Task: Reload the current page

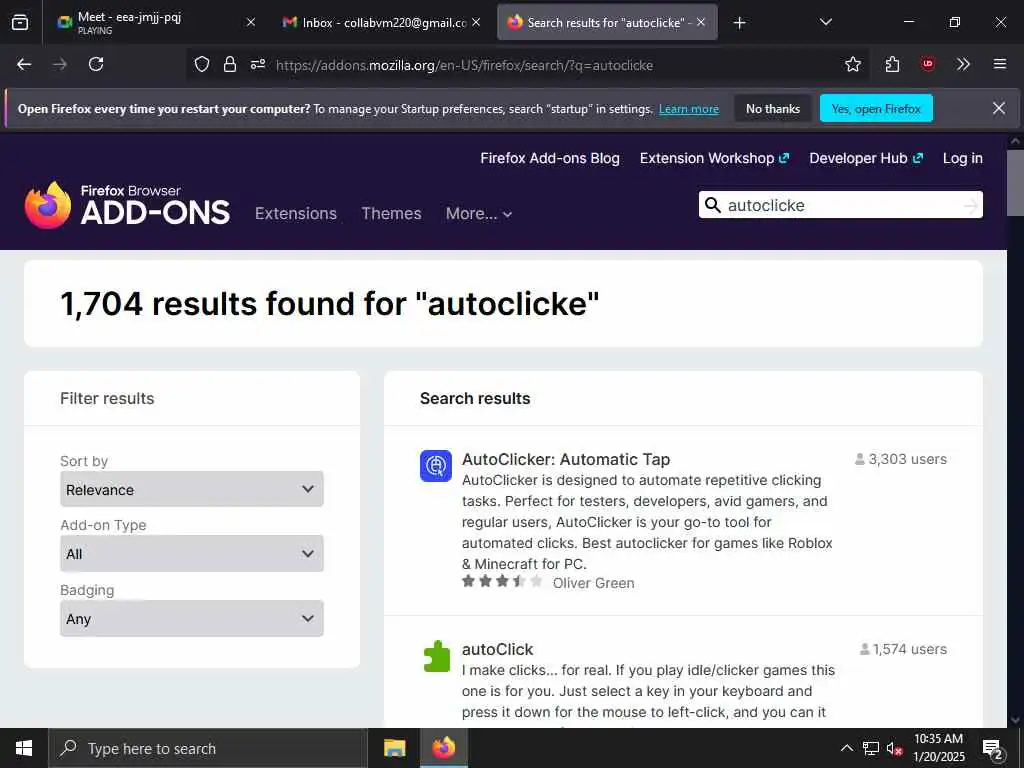Action: (96, 64)
